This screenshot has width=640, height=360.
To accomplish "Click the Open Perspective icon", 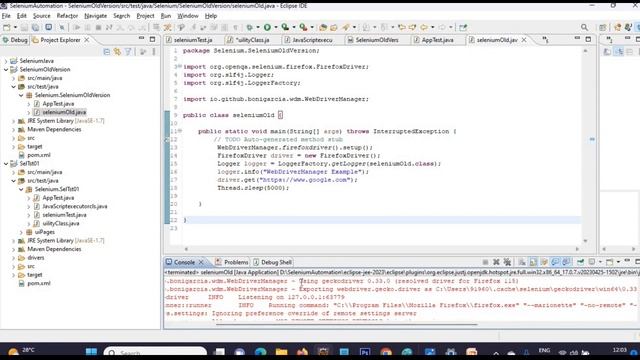I will (x=602, y=27).
